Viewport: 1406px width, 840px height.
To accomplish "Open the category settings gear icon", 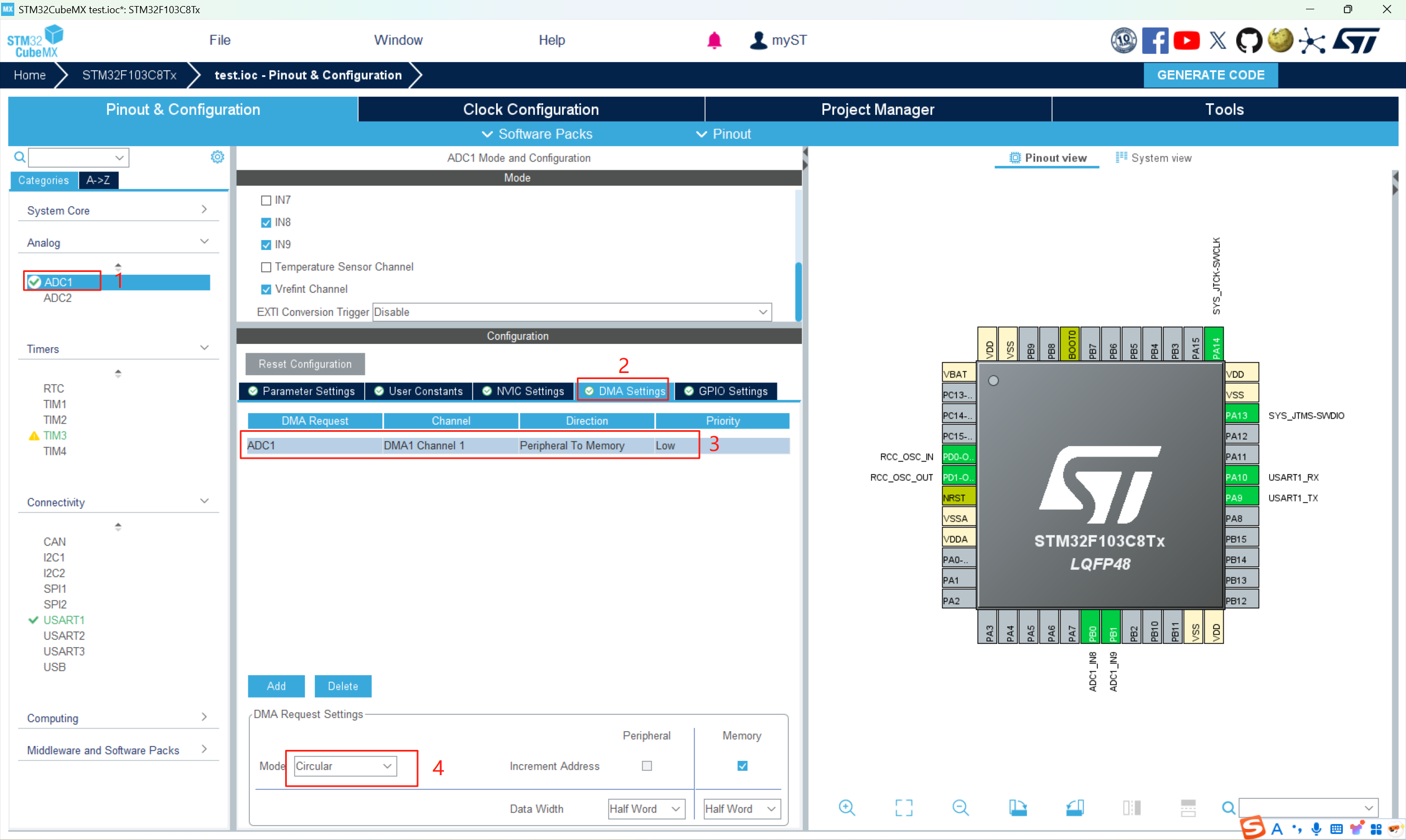I will (218, 157).
